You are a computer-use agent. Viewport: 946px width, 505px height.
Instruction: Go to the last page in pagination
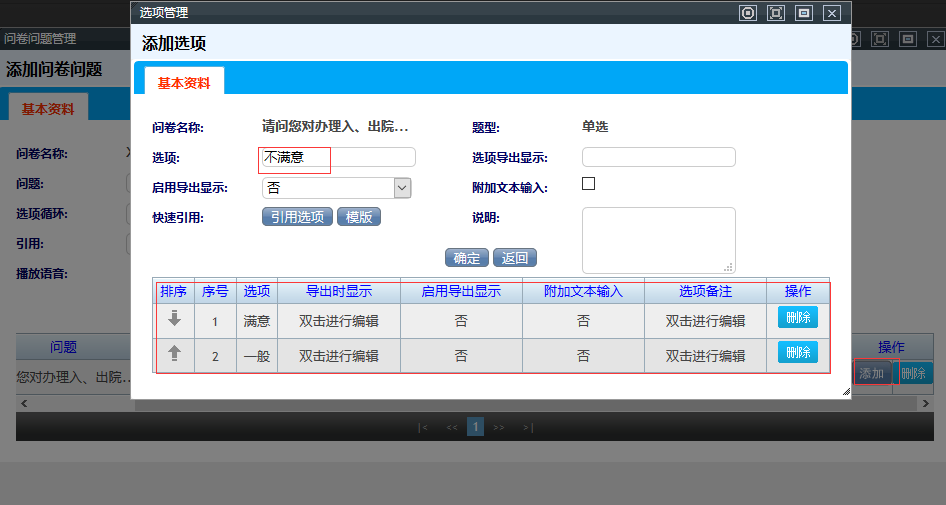pos(527,427)
